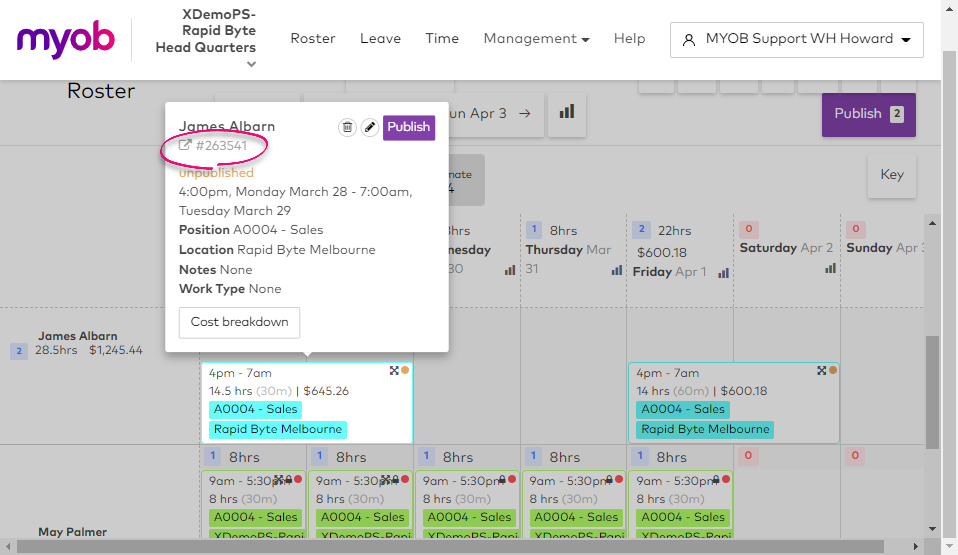Go to the Leave menu item
The width and height of the screenshot is (958, 555).
[x=380, y=39]
